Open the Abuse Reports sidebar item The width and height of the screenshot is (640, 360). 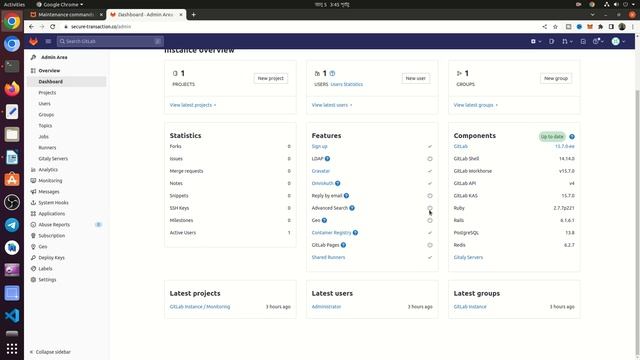click(54, 225)
